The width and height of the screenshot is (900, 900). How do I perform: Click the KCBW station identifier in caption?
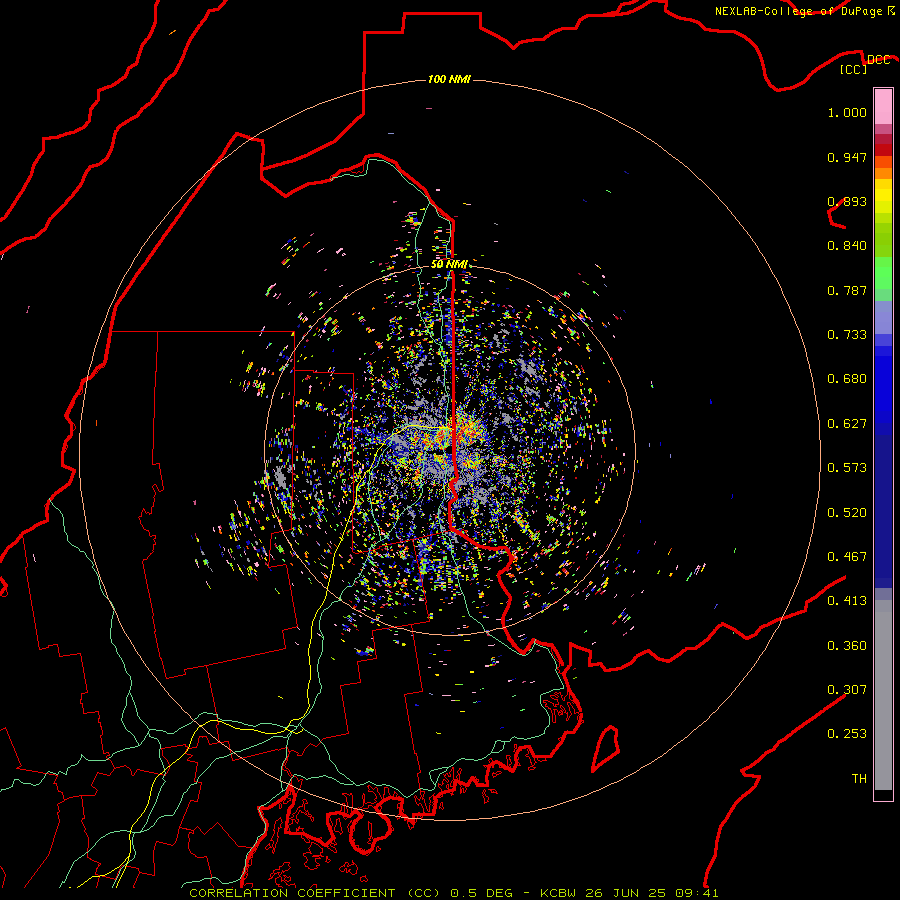[559, 893]
